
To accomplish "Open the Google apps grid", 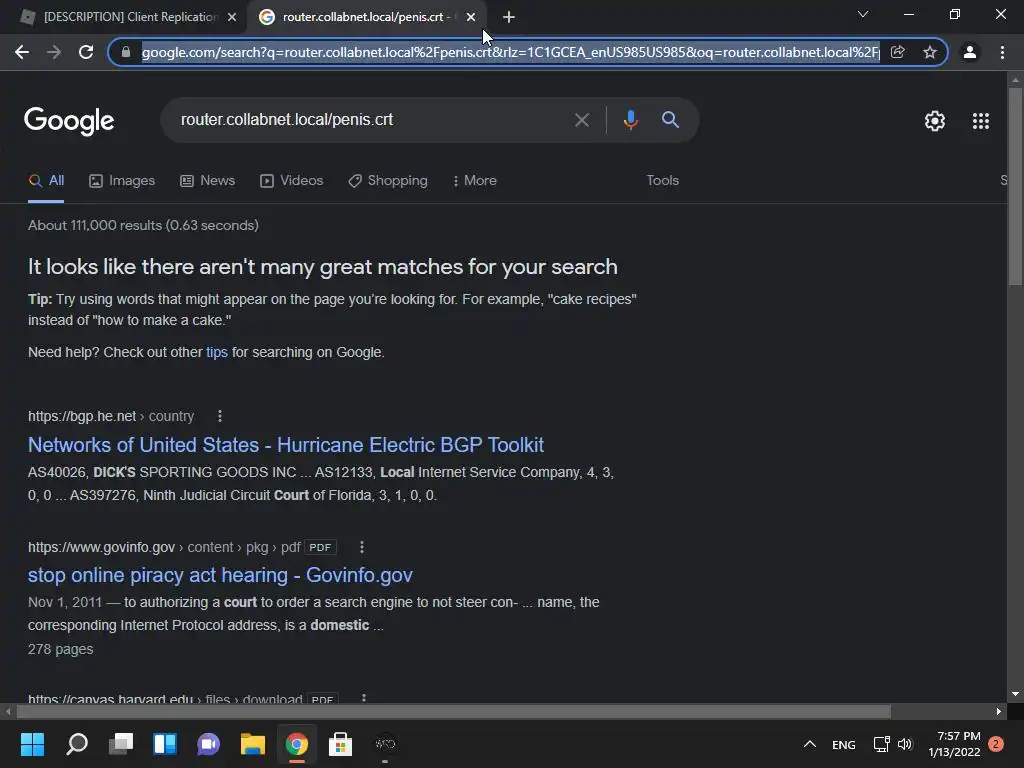I will pyautogui.click(x=981, y=121).
